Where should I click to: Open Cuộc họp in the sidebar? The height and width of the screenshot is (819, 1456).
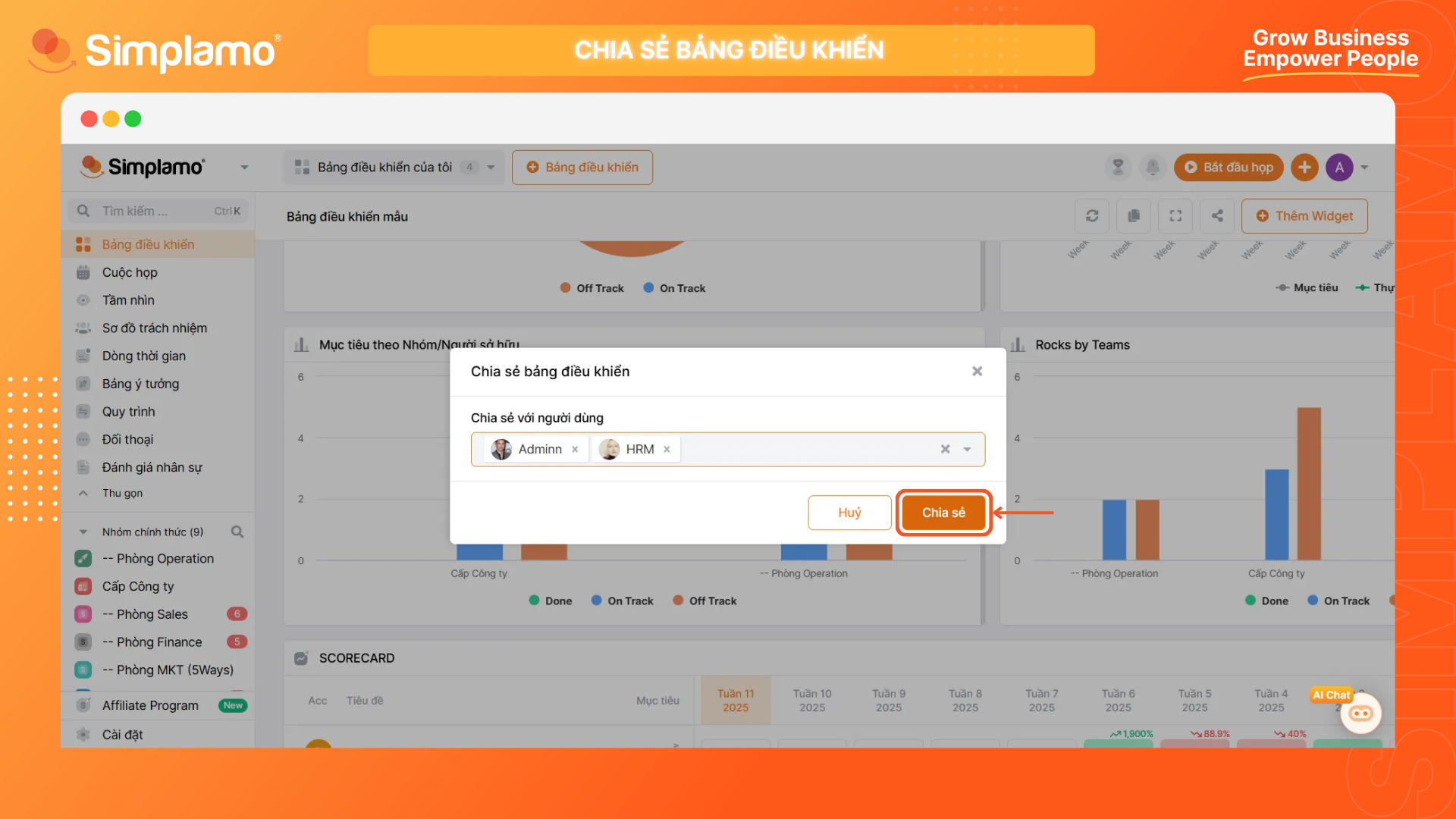pyautogui.click(x=130, y=272)
